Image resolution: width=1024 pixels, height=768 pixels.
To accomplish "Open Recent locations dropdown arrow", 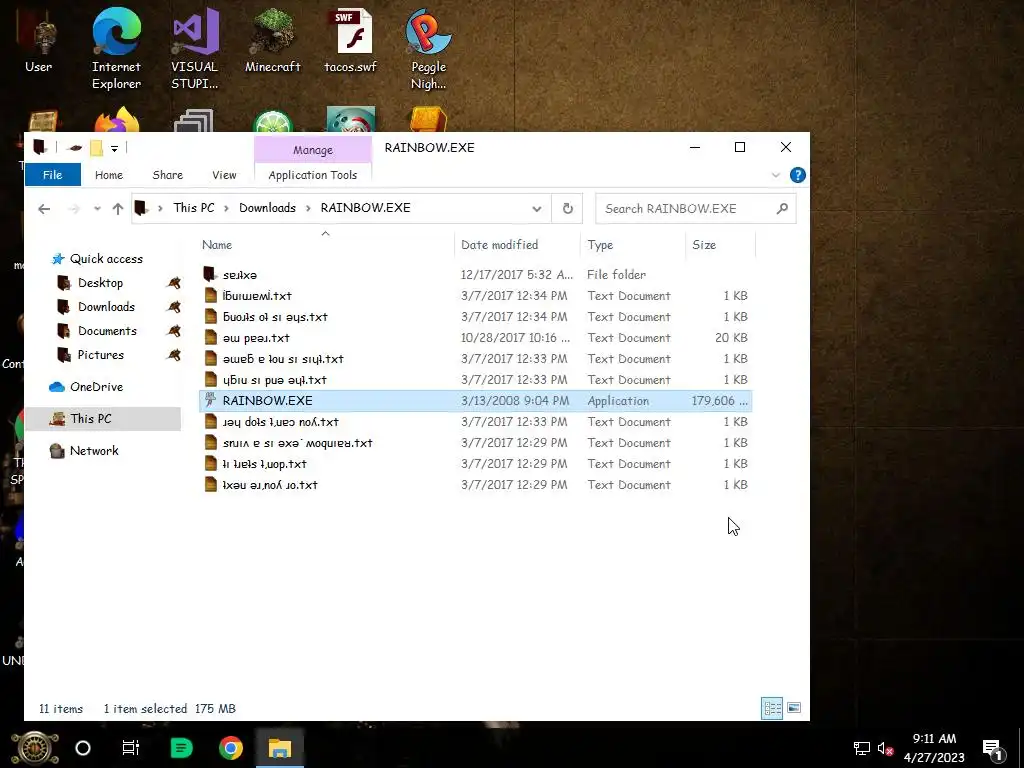I will (x=97, y=209).
